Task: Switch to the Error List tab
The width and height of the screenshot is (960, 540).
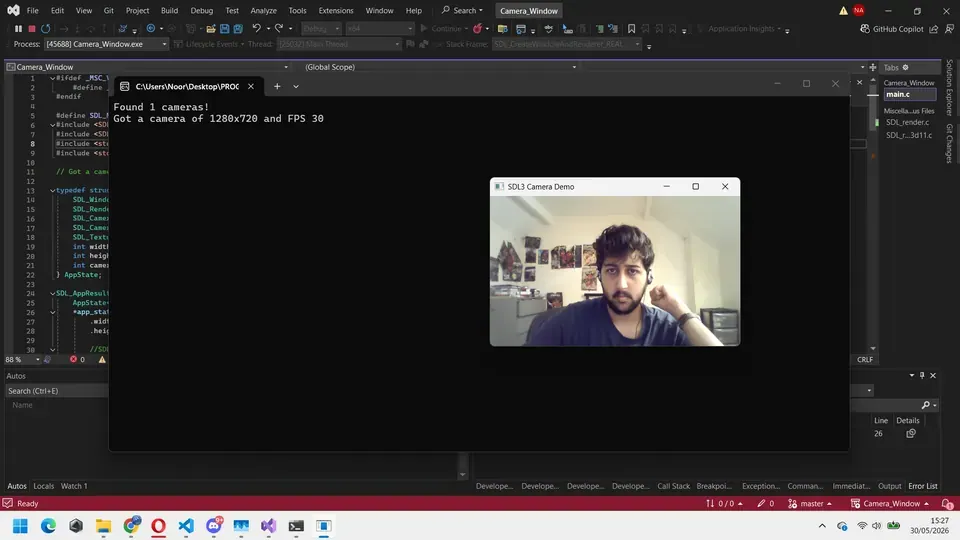Action: point(923,486)
